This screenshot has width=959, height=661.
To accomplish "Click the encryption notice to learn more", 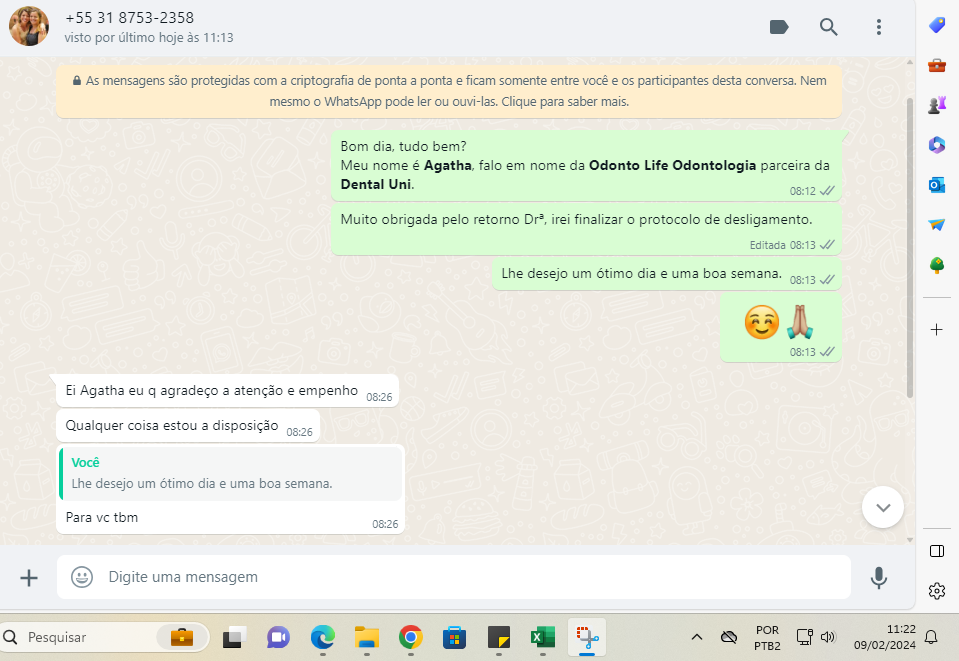I will pos(449,91).
